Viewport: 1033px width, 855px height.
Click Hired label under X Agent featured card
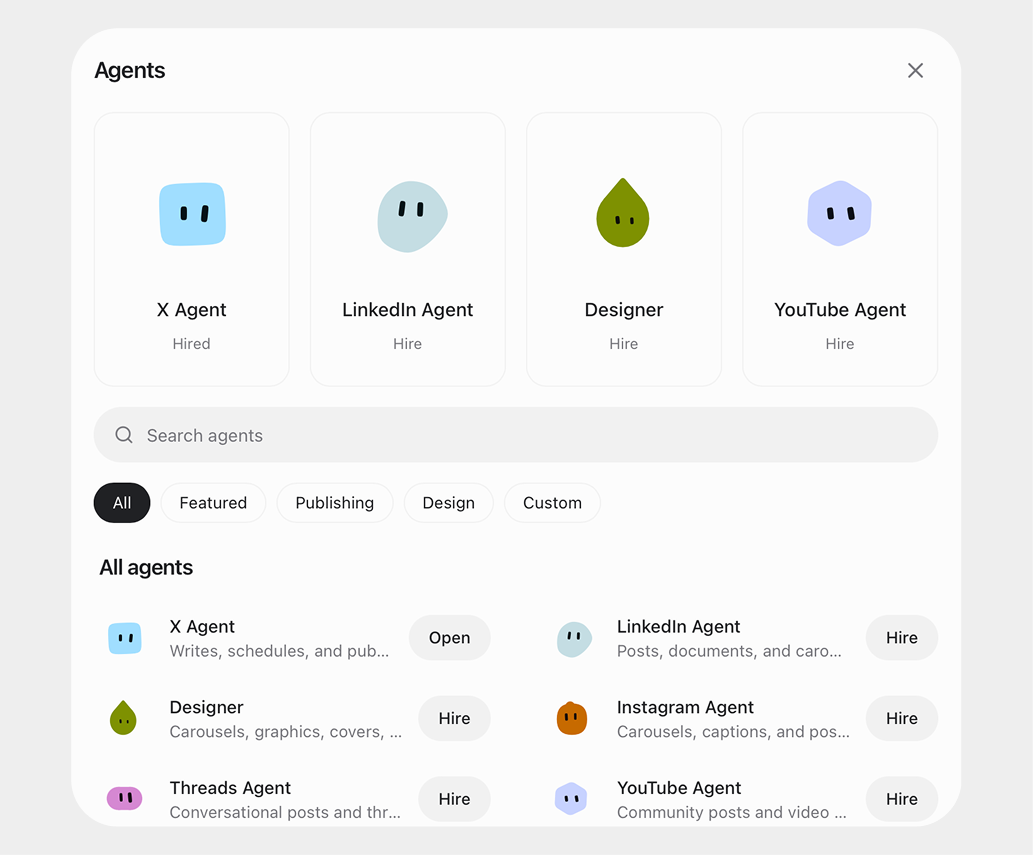[x=191, y=344]
